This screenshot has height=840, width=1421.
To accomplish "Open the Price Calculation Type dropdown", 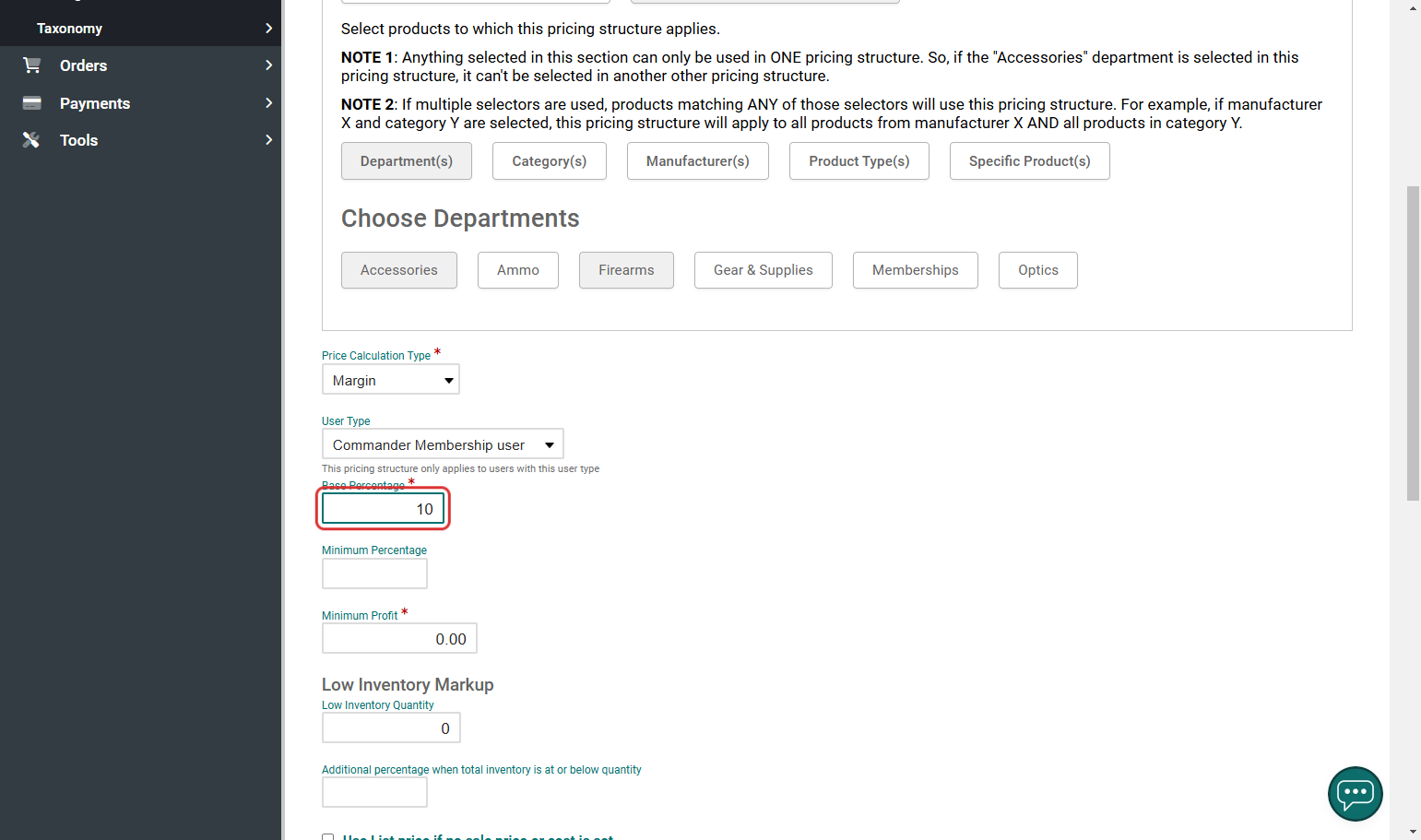I will [391, 380].
